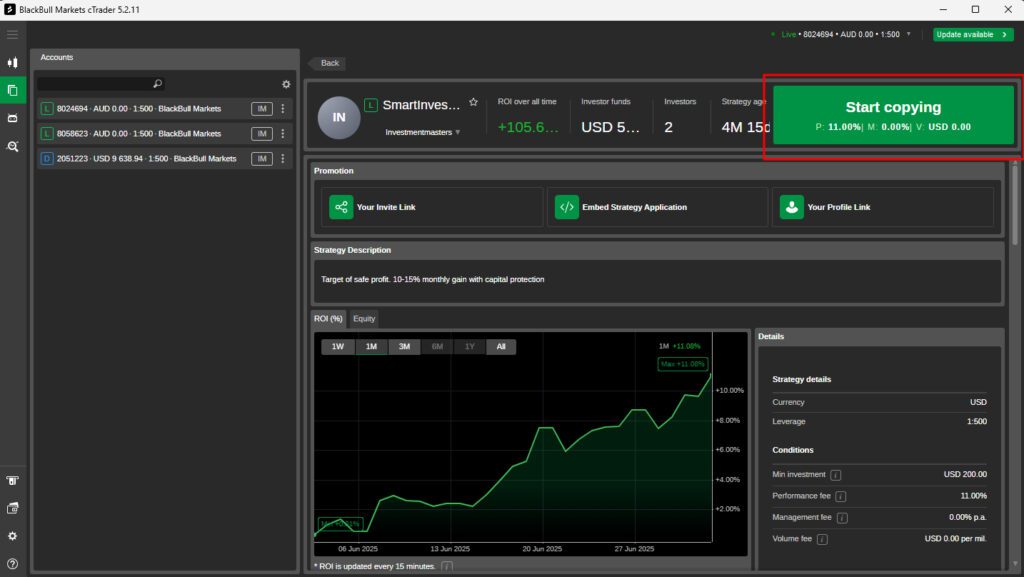Viewport: 1024px width, 577px height.
Task: Click IM badge for account 8058623
Action: coord(262,133)
